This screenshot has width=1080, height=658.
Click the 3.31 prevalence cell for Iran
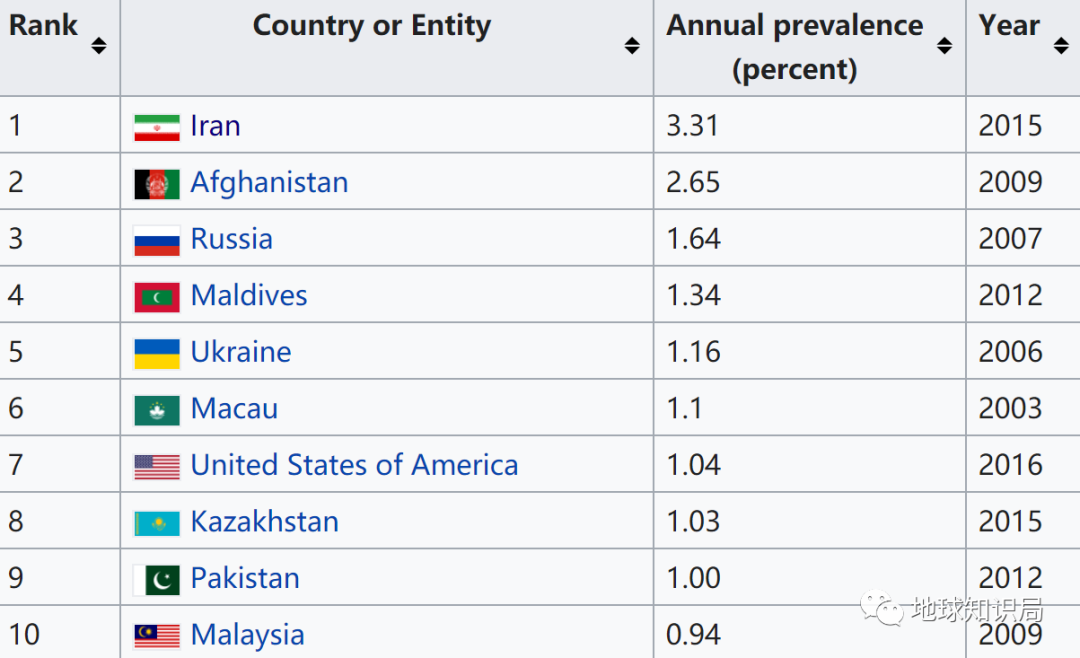tap(692, 126)
